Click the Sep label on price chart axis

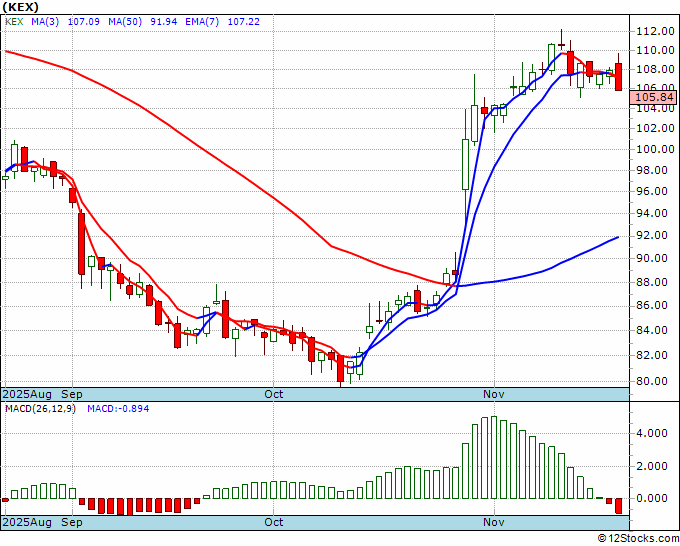coord(72,394)
